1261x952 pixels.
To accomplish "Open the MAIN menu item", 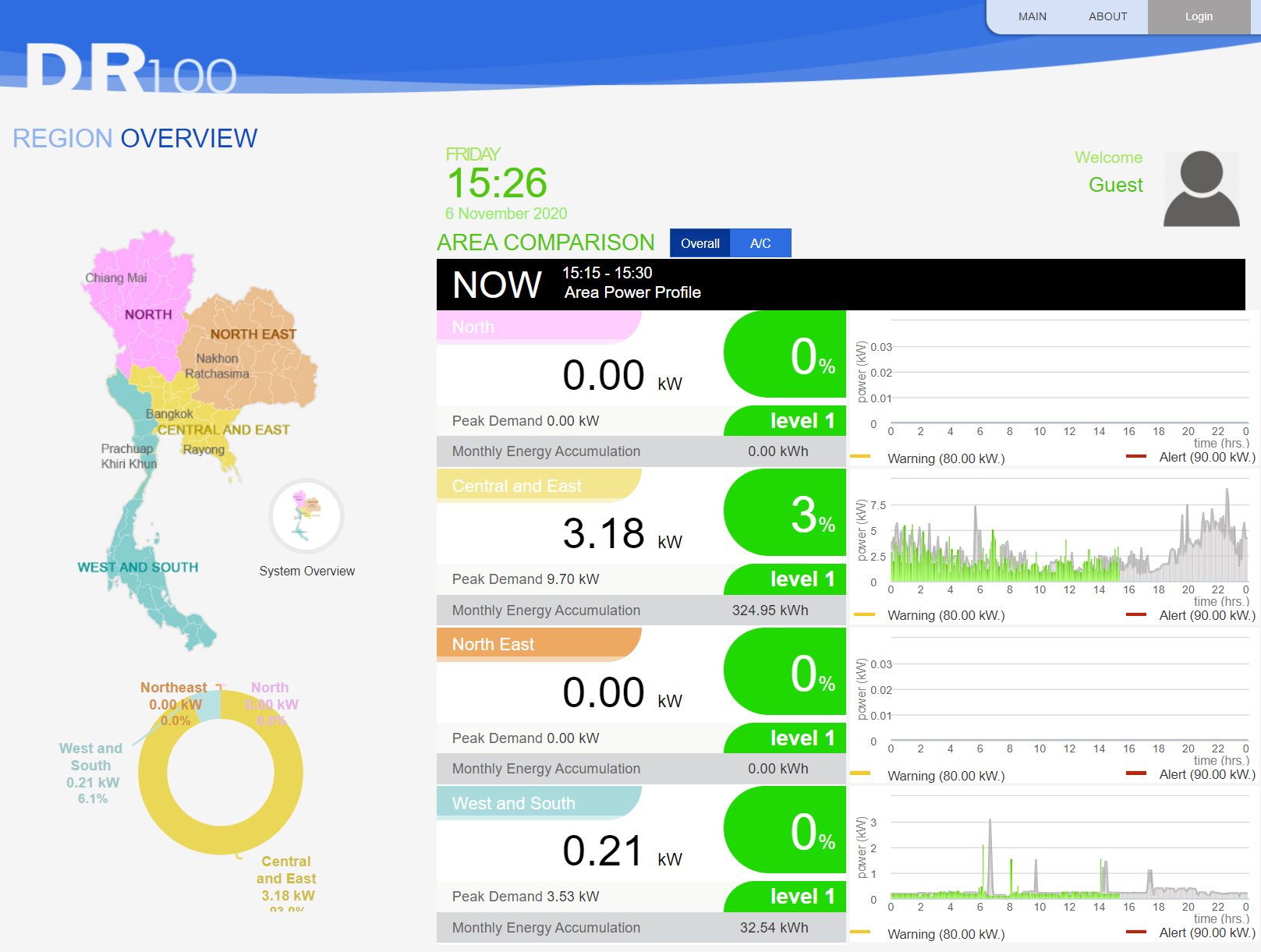I will coord(1032,16).
